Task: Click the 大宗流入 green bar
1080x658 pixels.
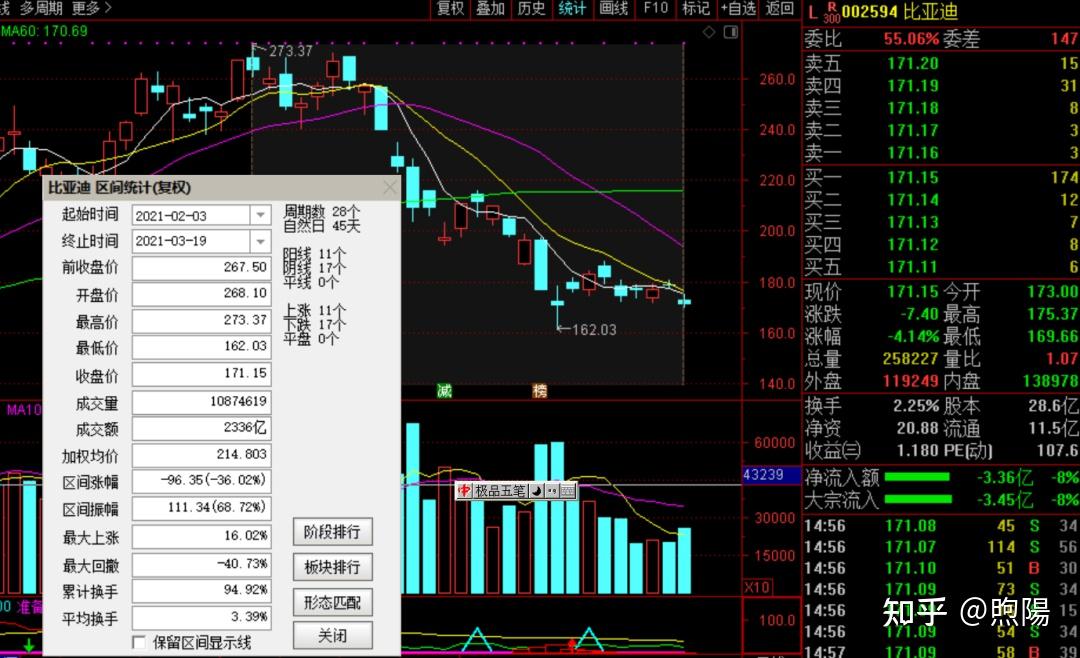Action: pyautogui.click(x=918, y=499)
